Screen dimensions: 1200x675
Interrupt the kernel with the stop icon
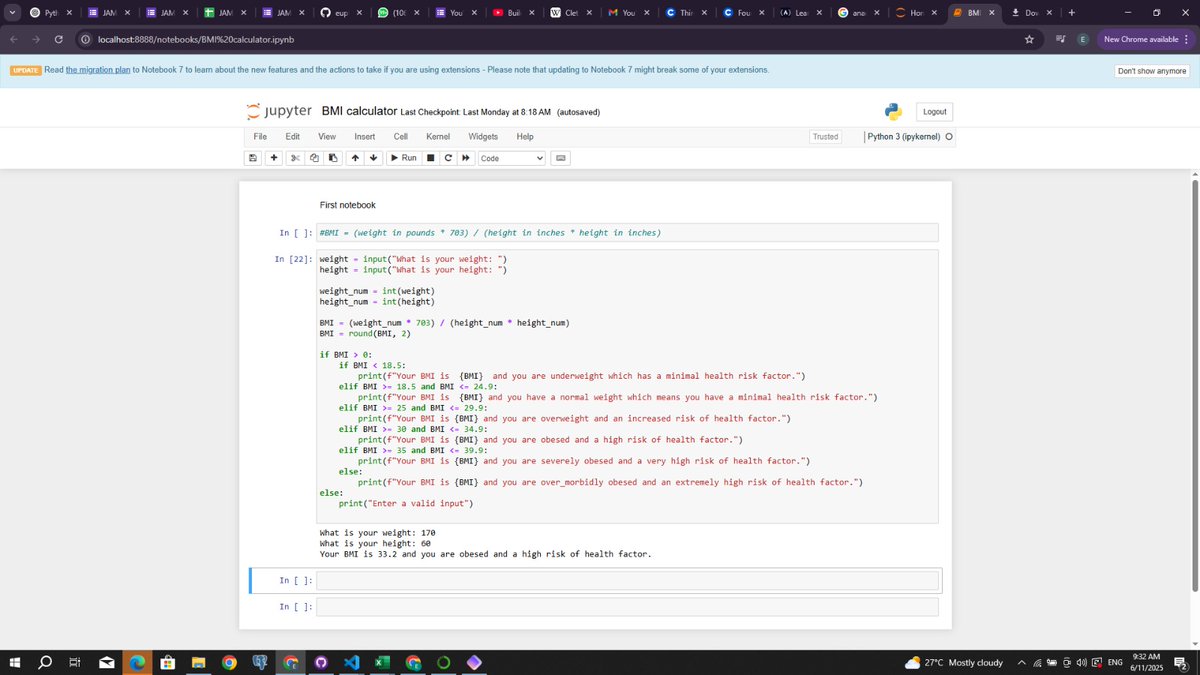tap(430, 158)
